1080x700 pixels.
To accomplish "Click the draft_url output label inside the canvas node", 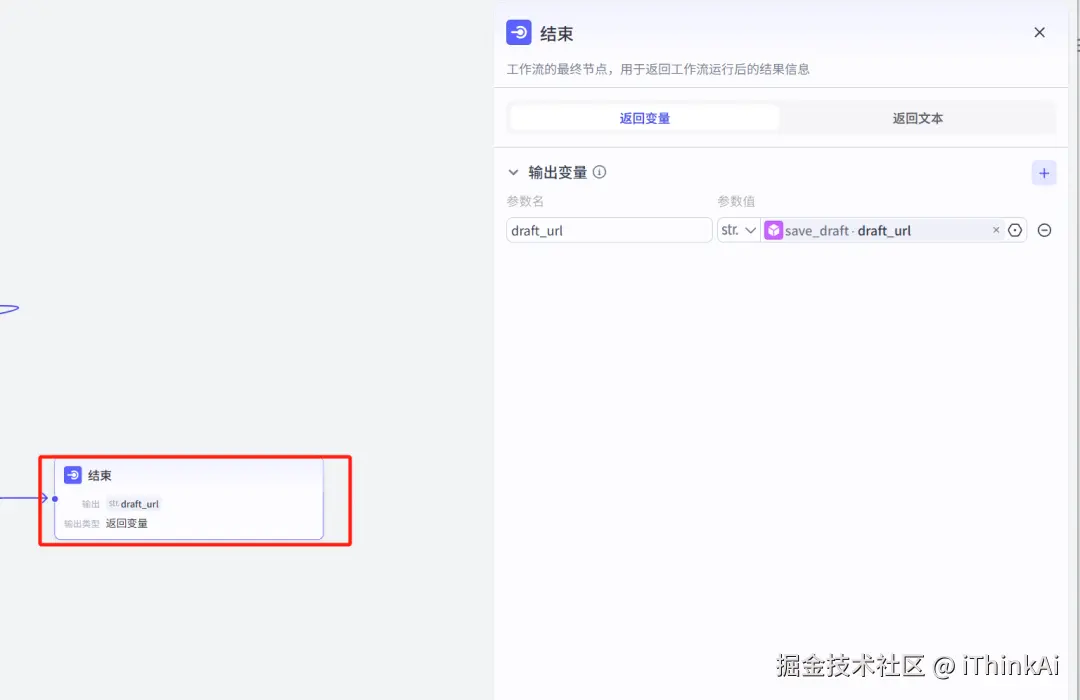I will [x=140, y=503].
